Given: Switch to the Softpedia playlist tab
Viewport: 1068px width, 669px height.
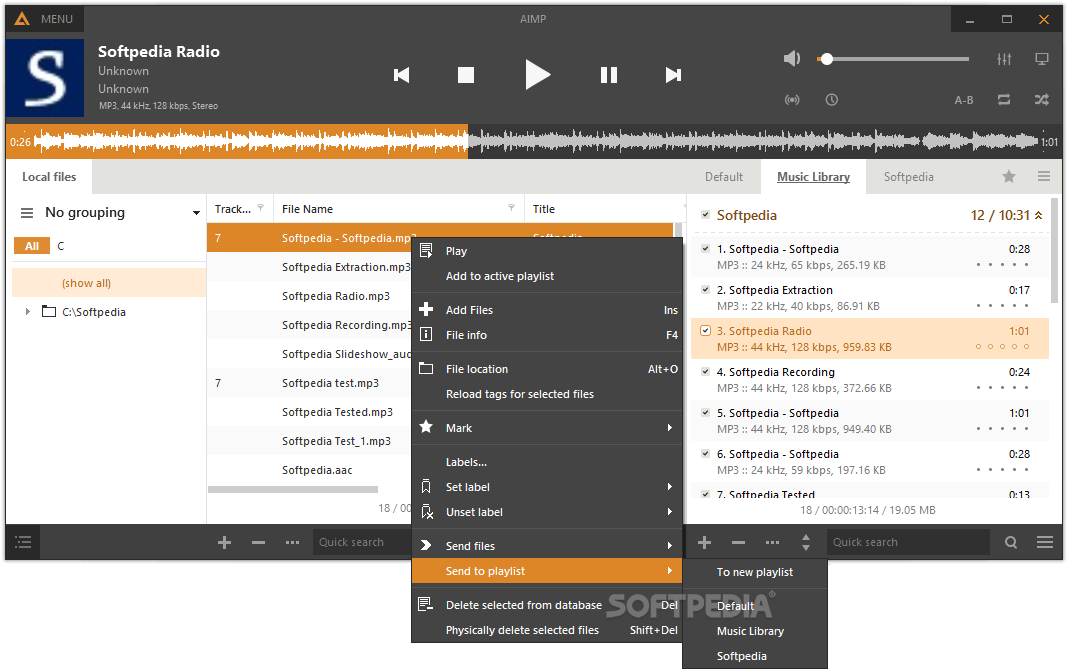Looking at the screenshot, I should 909,176.
